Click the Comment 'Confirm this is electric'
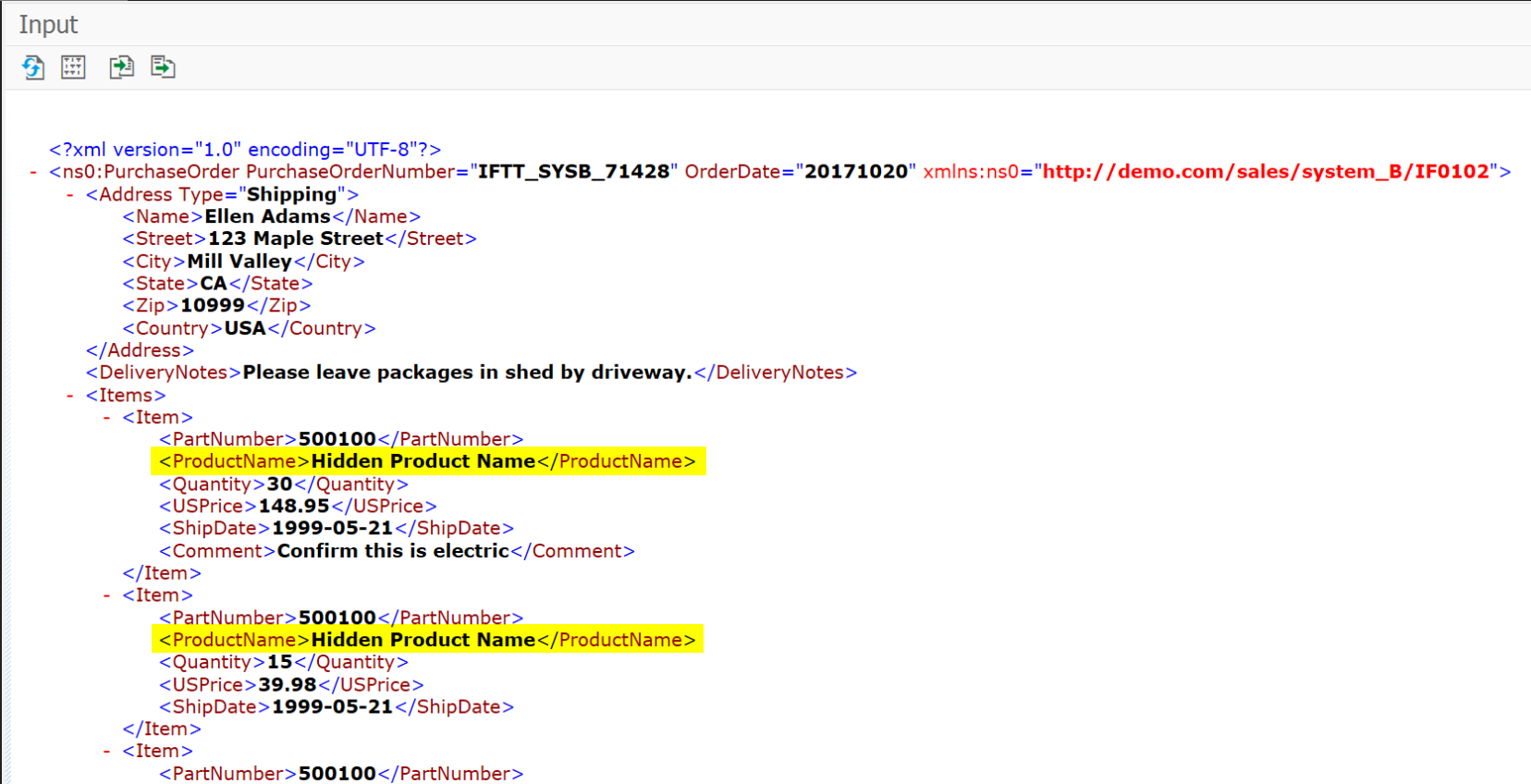 click(393, 551)
